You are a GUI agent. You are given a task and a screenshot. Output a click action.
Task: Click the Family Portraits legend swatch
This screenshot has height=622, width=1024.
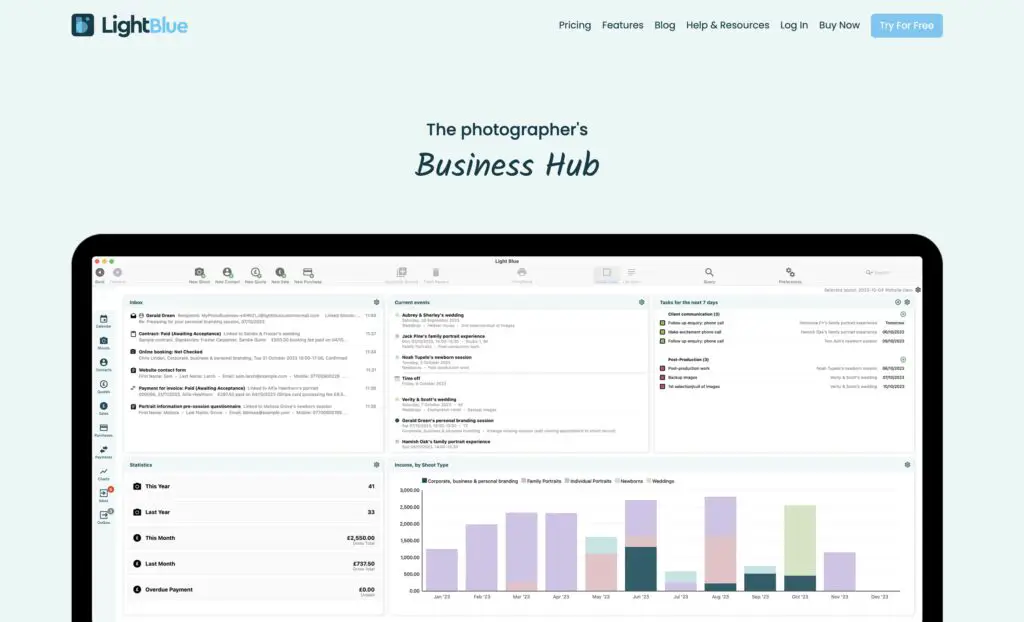pyautogui.click(x=524, y=481)
